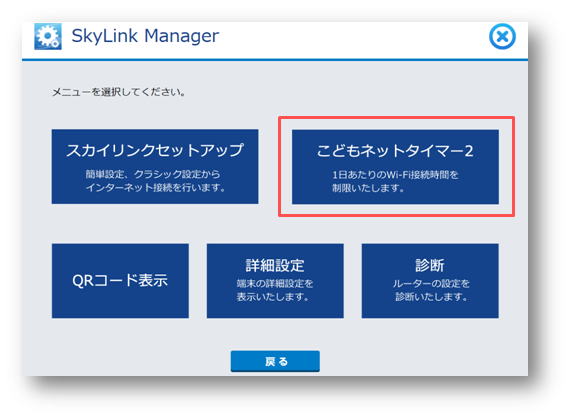The height and width of the screenshot is (418, 570).
Task: Click the 制限いたします text in the timer tile
Action: pyautogui.click(x=368, y=188)
